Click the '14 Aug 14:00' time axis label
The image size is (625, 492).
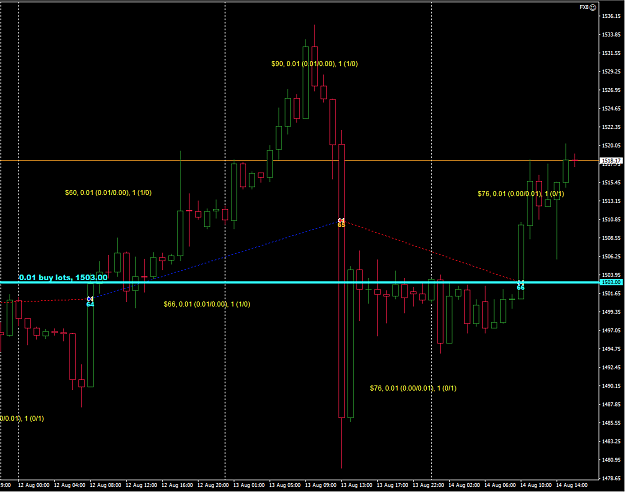click(x=572, y=485)
